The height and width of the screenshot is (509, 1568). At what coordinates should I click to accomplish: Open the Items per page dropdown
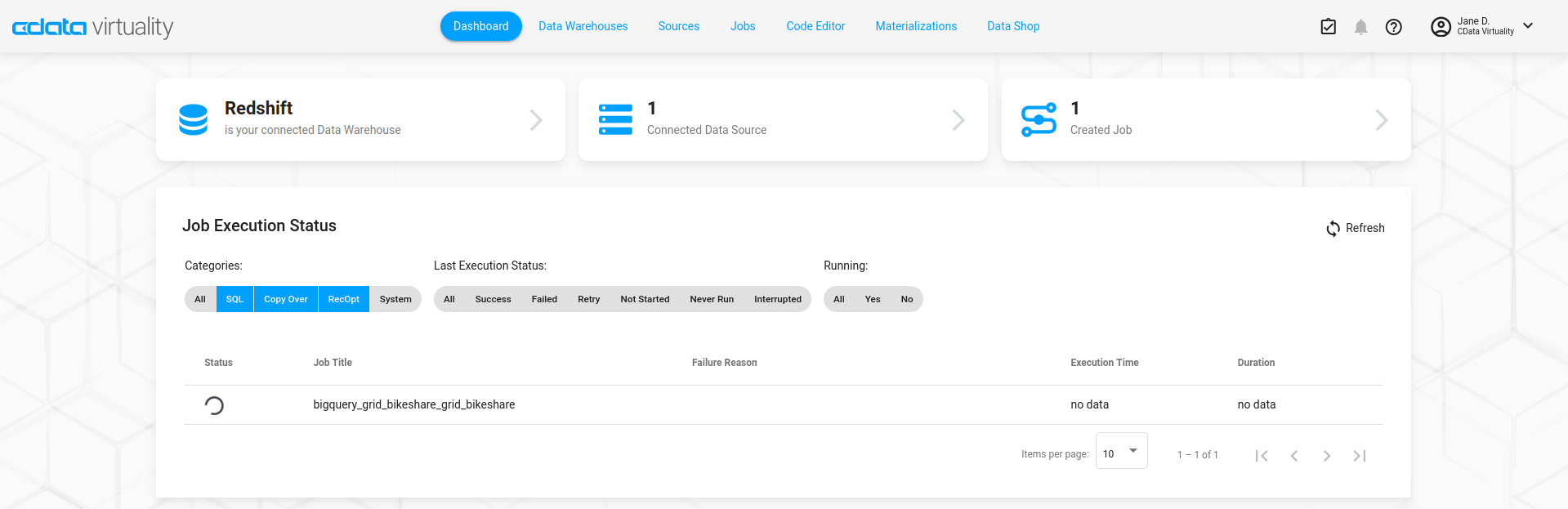pos(1121,452)
